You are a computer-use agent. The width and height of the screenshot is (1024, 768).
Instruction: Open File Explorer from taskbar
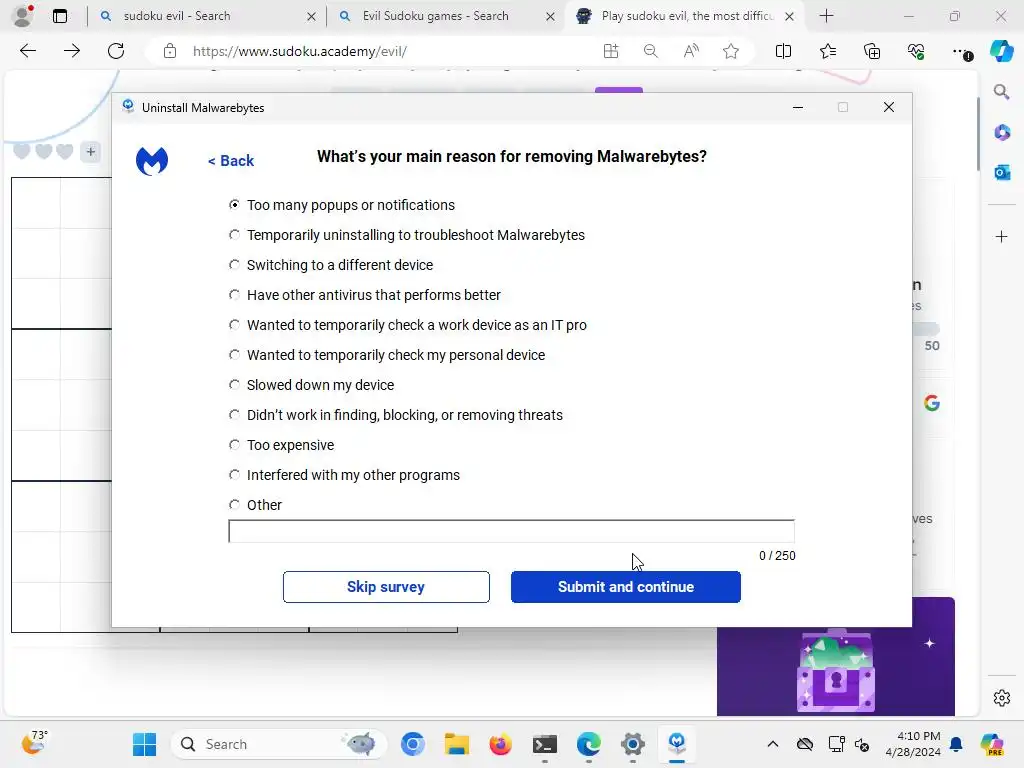[x=456, y=744]
